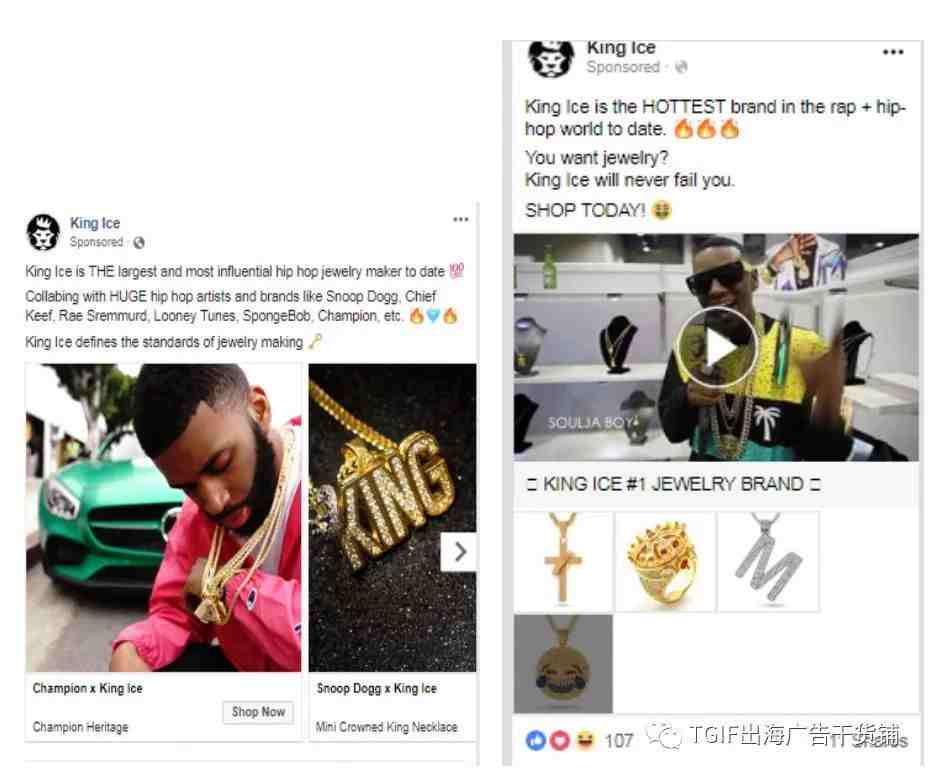
Task: Open the King Ice page name link on the left ad
Action: [x=95, y=223]
